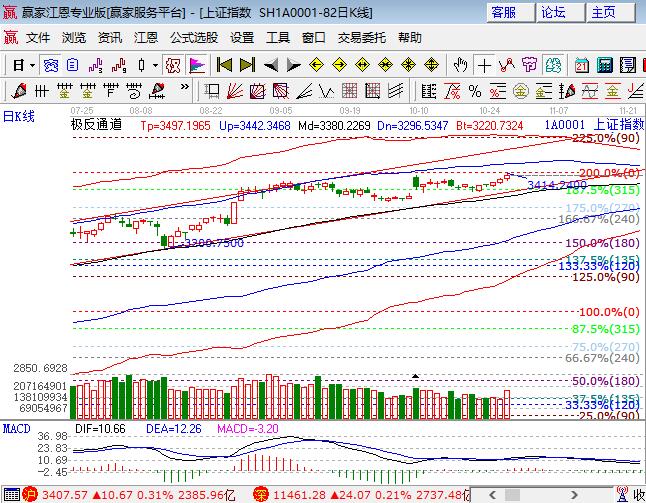Image resolution: width=646 pixels, height=503 pixels.
Task: Jump to last bar with skip-end arrow
Action: (247, 65)
